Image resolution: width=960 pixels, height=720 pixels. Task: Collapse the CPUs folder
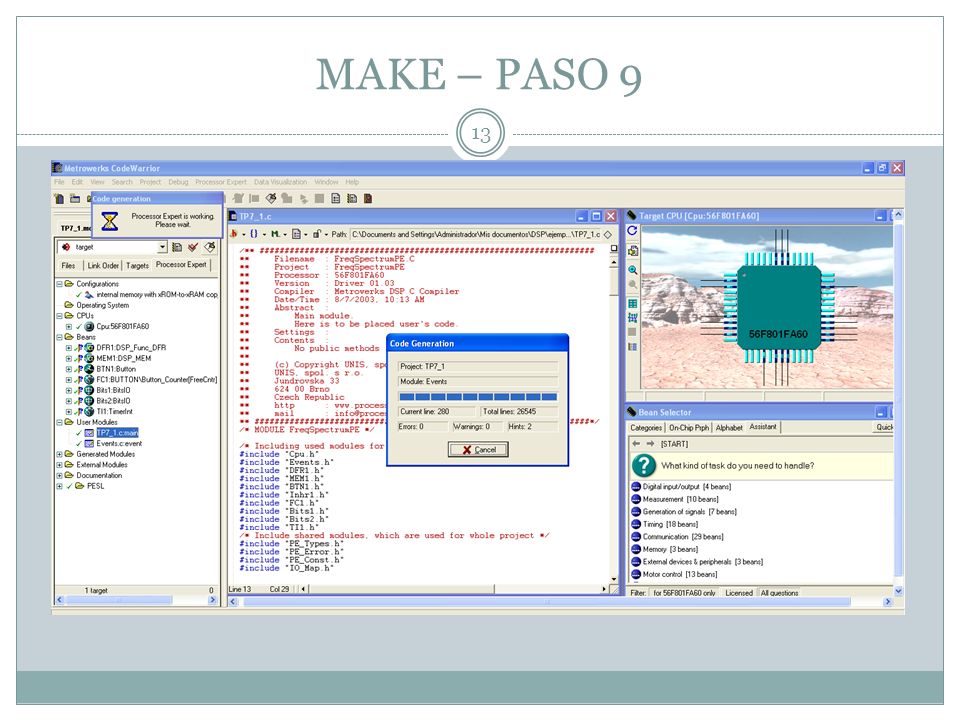click(x=59, y=316)
